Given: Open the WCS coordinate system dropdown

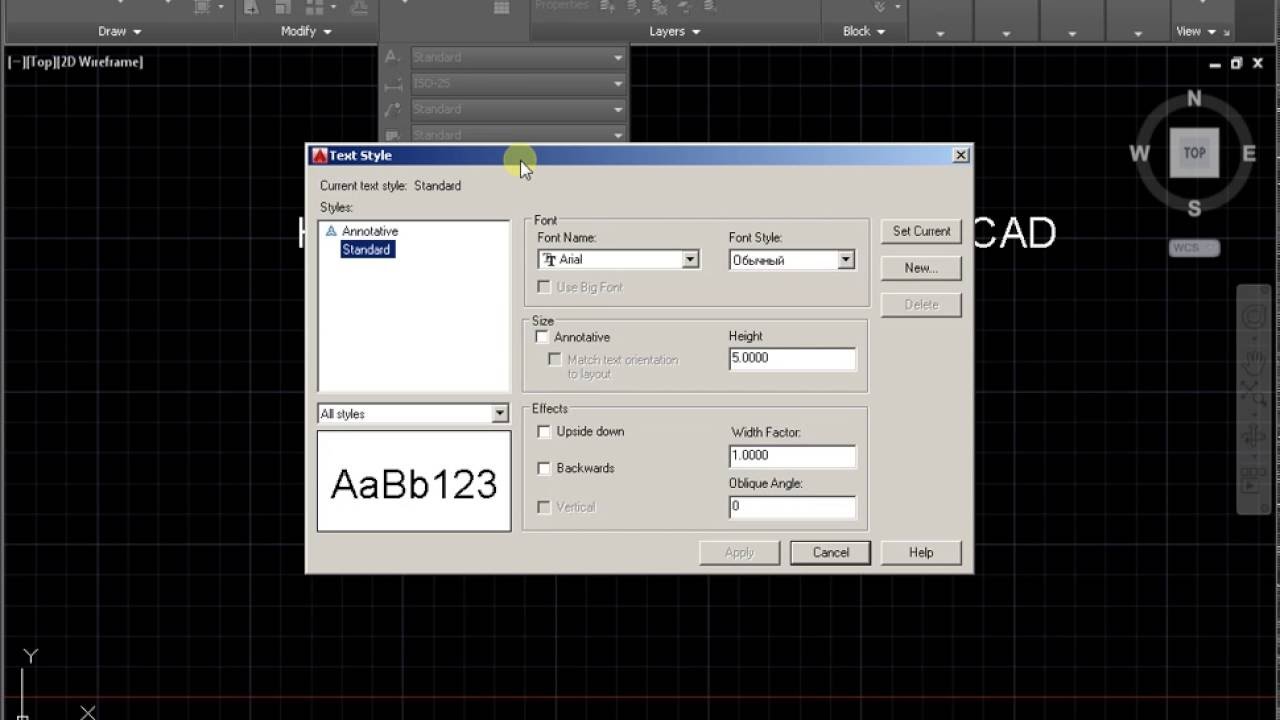Looking at the screenshot, I should tap(1195, 248).
